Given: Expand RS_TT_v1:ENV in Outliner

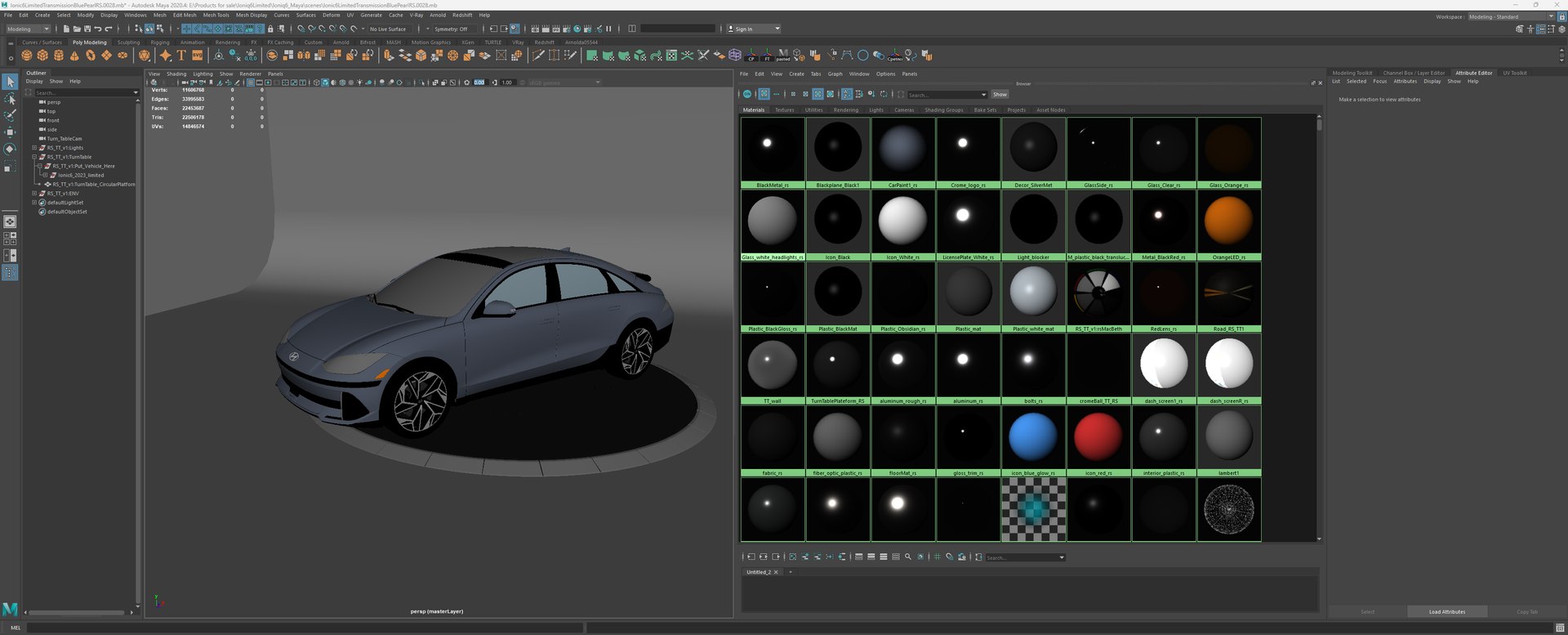Looking at the screenshot, I should click(x=34, y=194).
